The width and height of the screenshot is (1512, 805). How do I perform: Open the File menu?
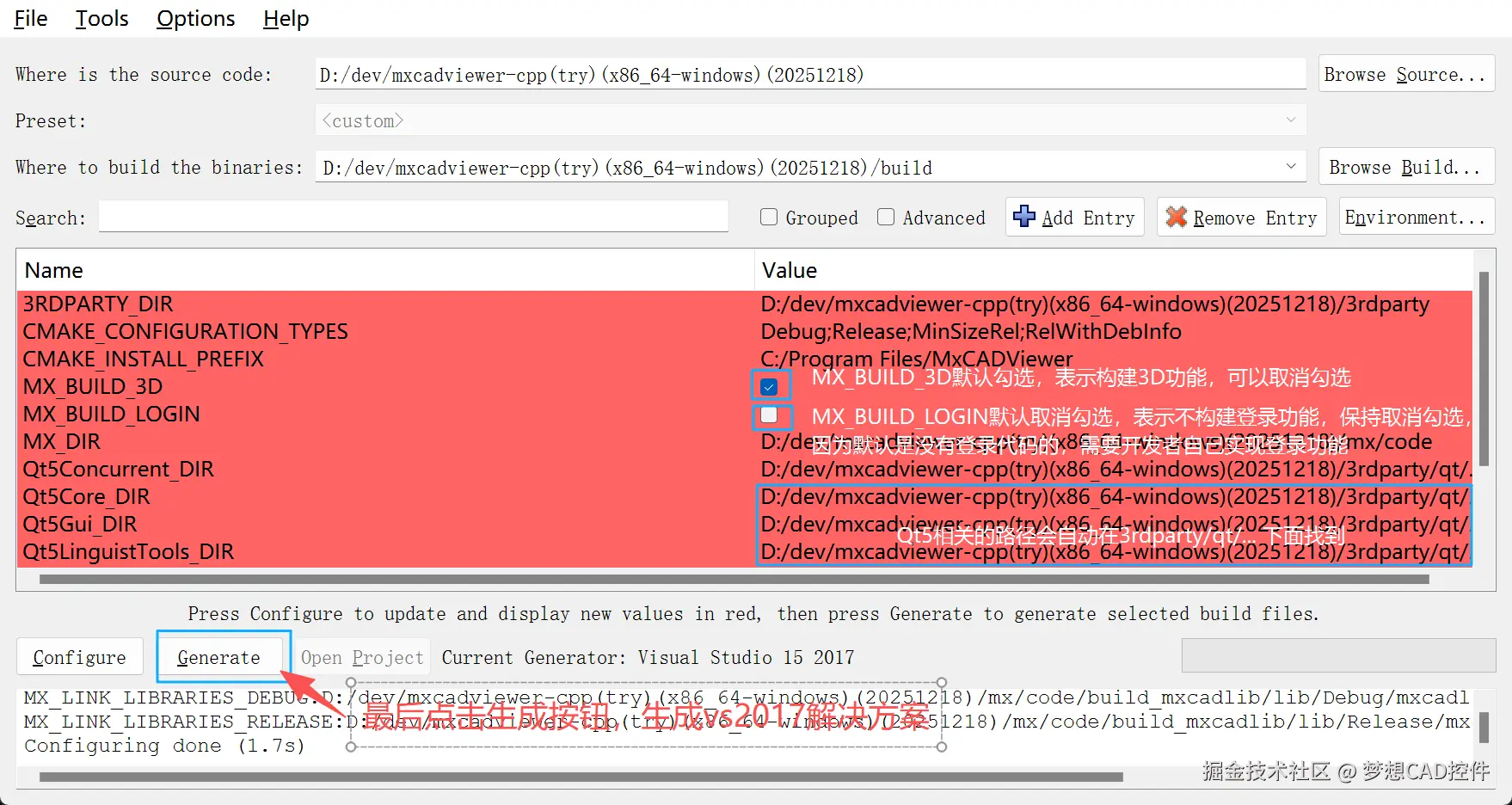click(x=31, y=18)
